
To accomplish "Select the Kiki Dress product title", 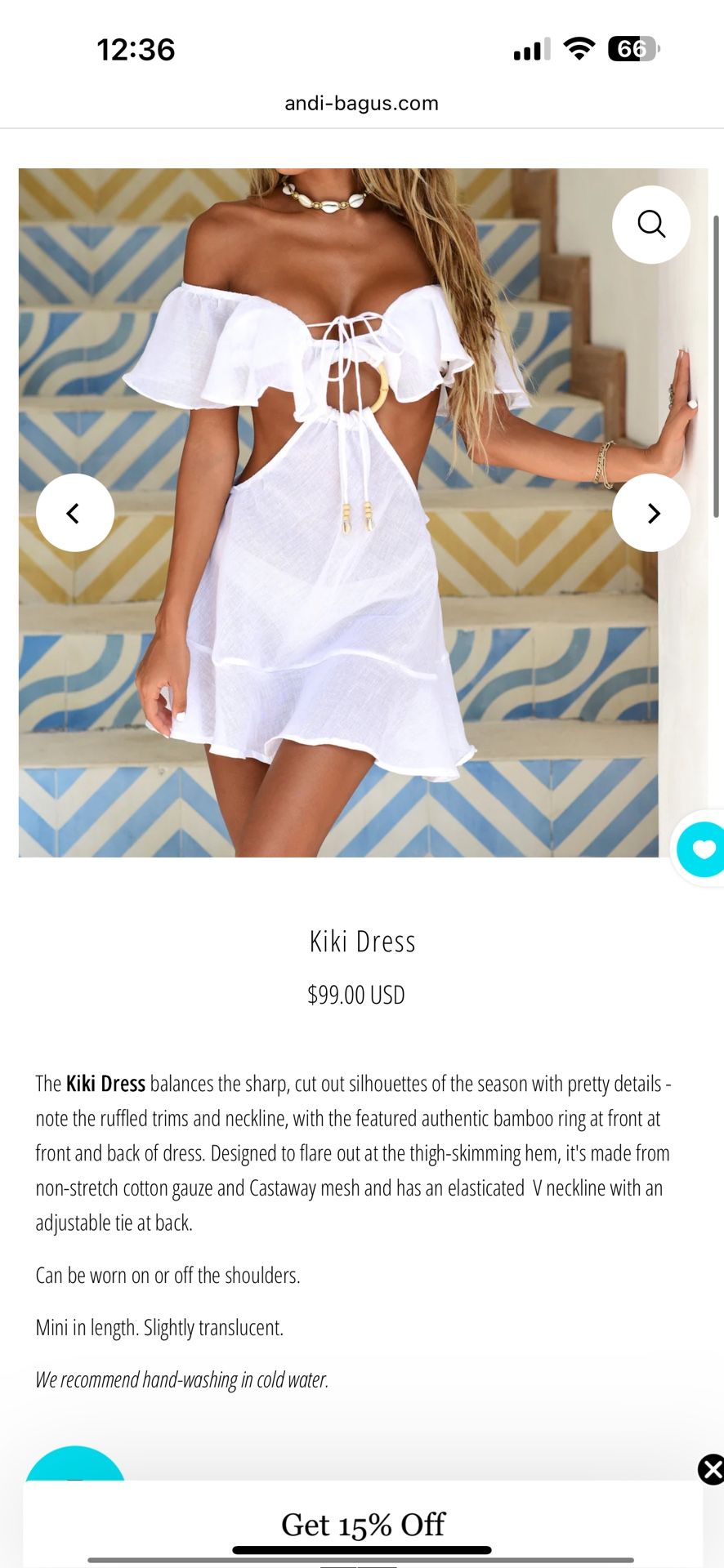I will click(x=363, y=942).
